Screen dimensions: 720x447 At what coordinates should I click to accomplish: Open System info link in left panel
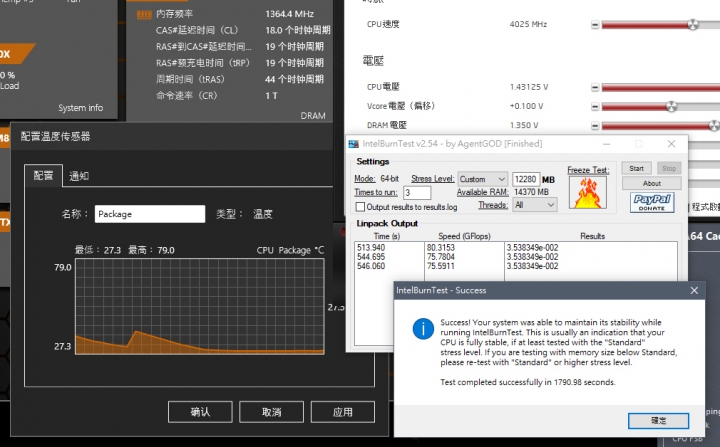pos(80,108)
